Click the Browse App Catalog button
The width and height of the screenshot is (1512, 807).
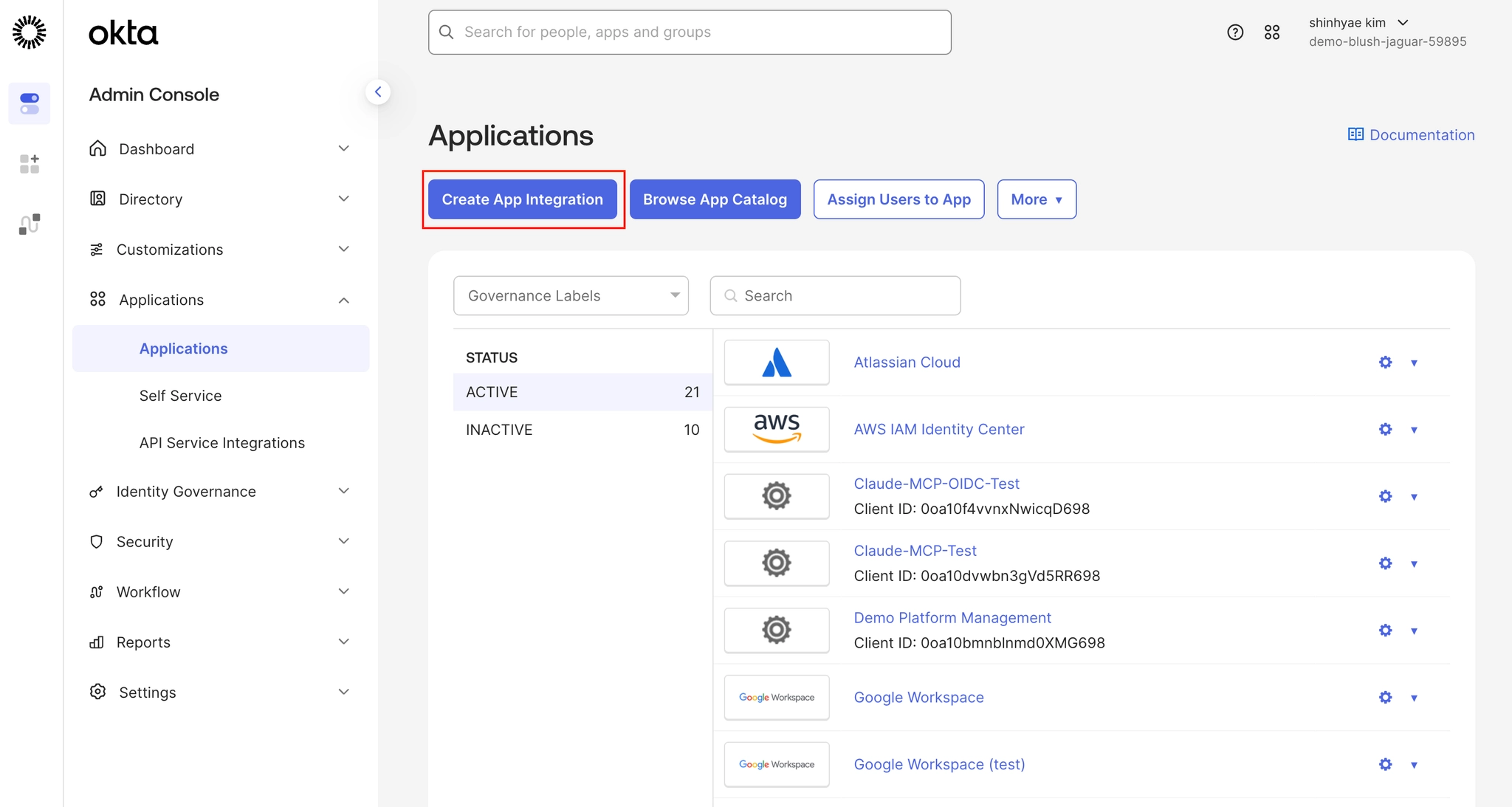tap(715, 199)
